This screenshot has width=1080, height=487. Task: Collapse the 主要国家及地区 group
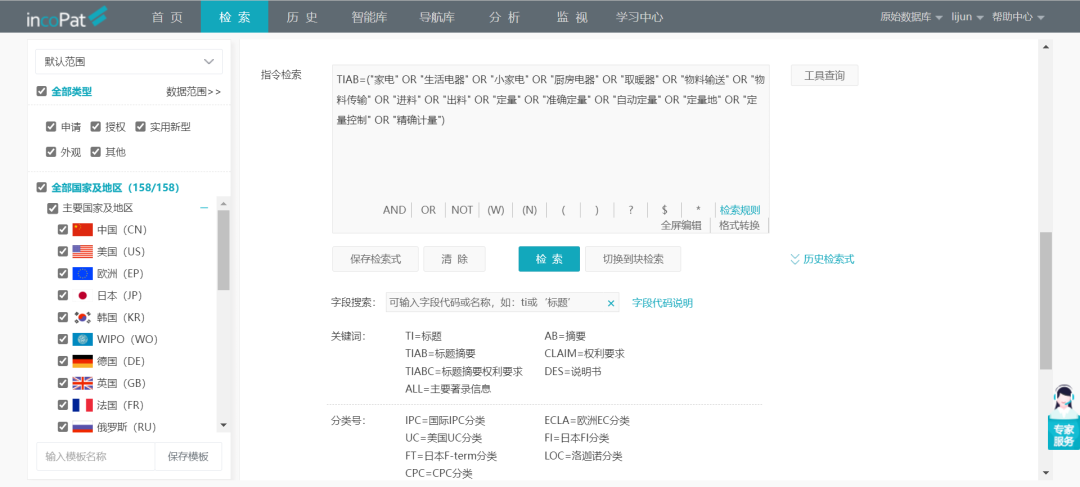click(204, 208)
